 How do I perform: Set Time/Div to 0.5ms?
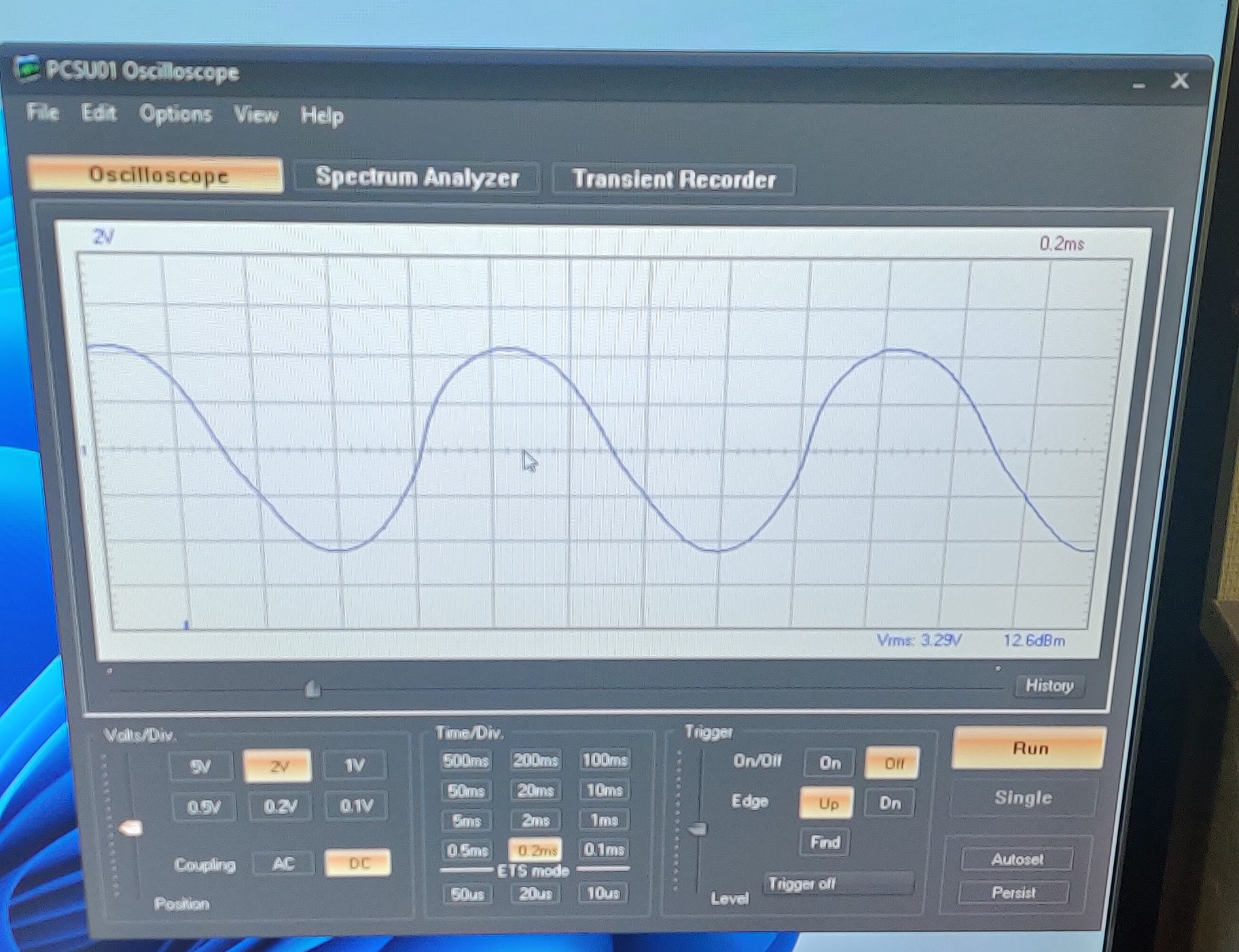pos(467,850)
